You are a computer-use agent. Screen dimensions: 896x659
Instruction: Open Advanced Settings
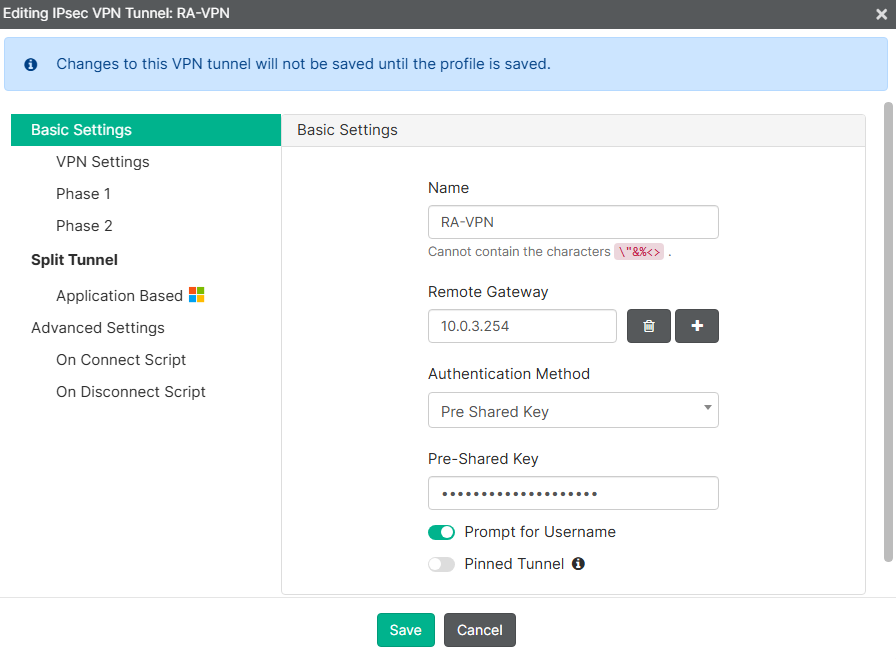pos(97,327)
